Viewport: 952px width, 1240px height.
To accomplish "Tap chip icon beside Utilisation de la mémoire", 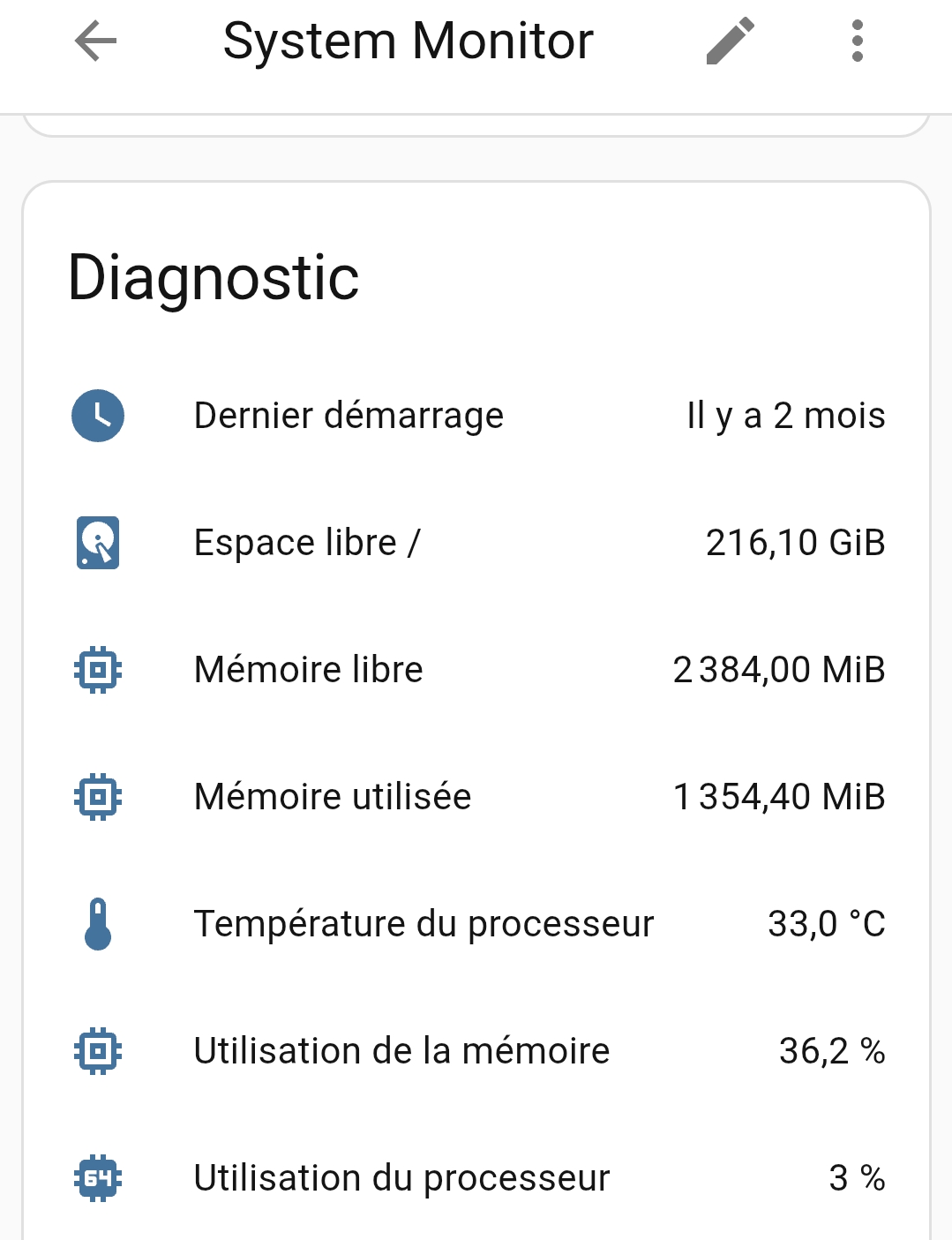I will (98, 1051).
